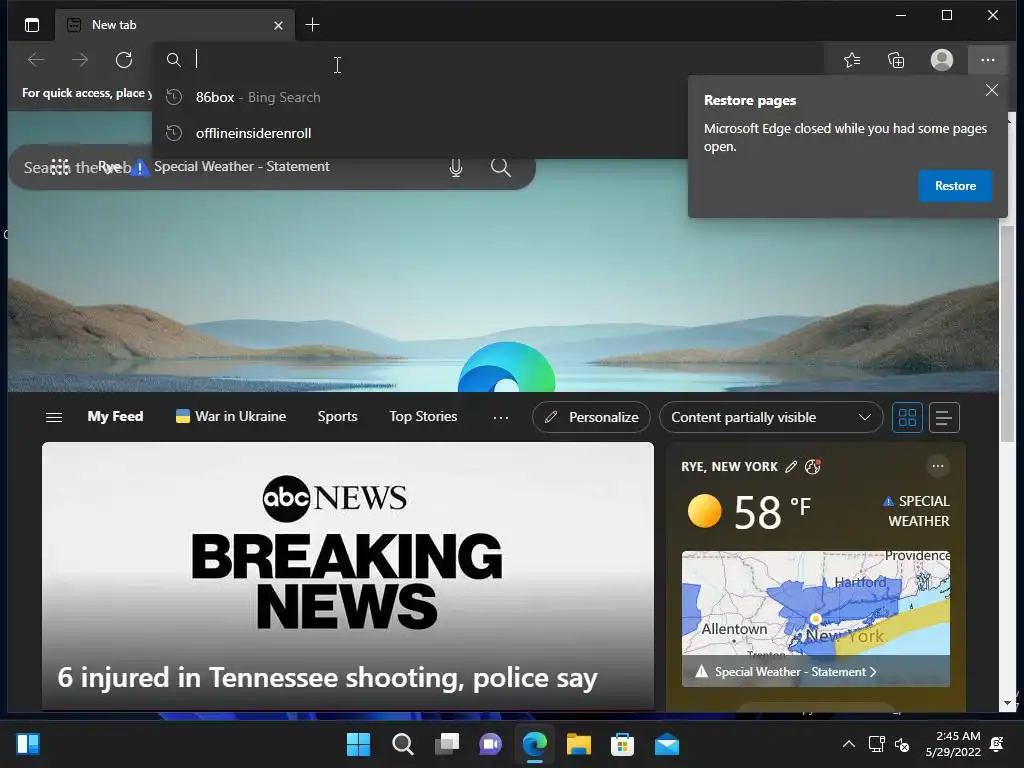Click the browser forward arrow
The image size is (1024, 768).
(80, 60)
